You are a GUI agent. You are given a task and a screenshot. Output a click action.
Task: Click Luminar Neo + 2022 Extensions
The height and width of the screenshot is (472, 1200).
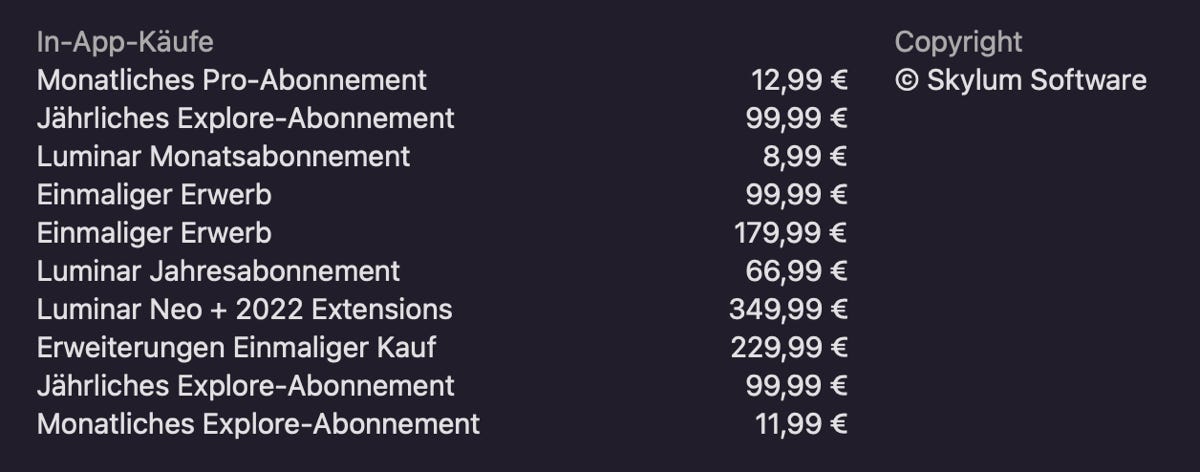(x=244, y=310)
